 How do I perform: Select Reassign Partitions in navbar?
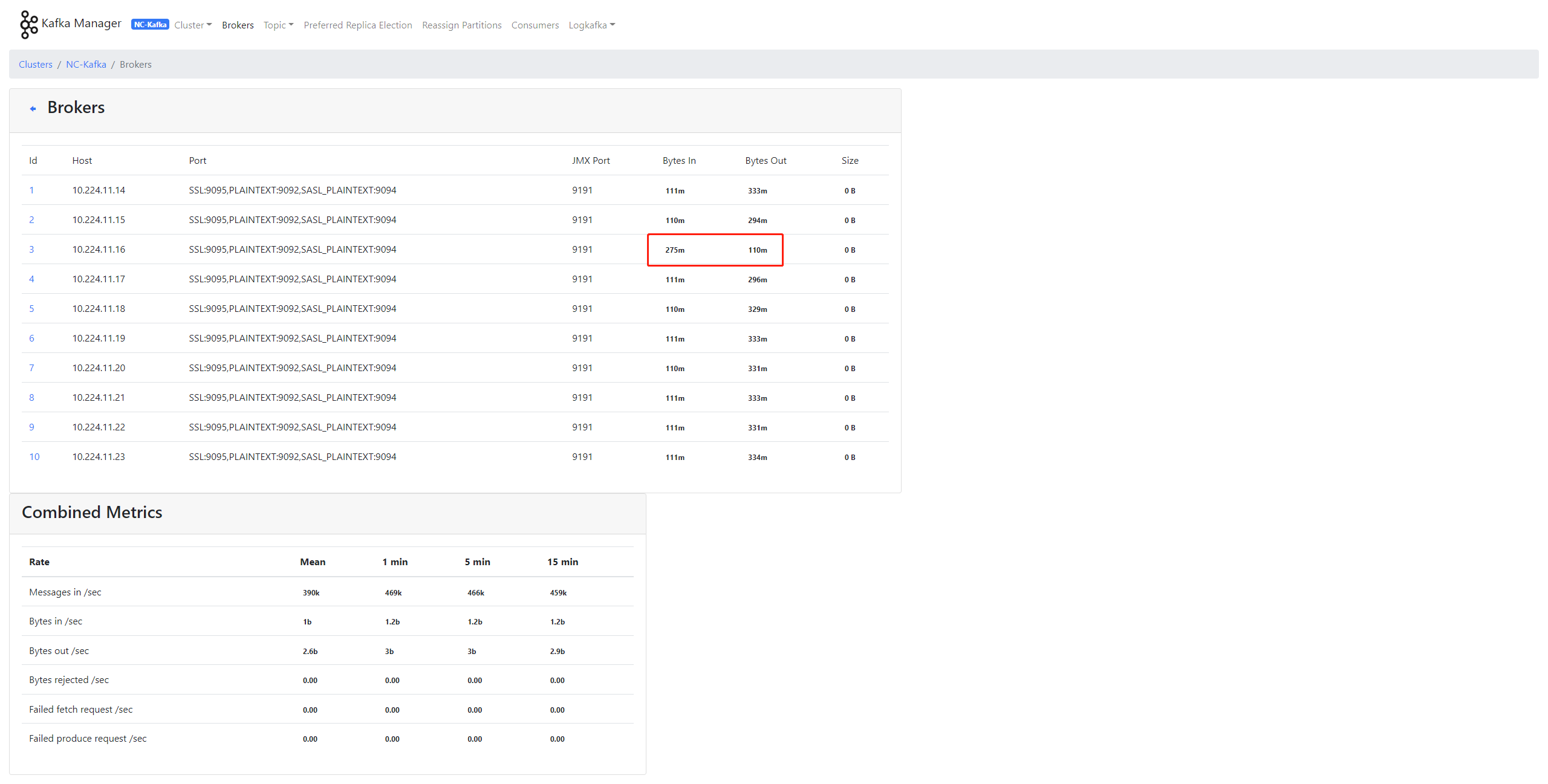click(x=461, y=25)
